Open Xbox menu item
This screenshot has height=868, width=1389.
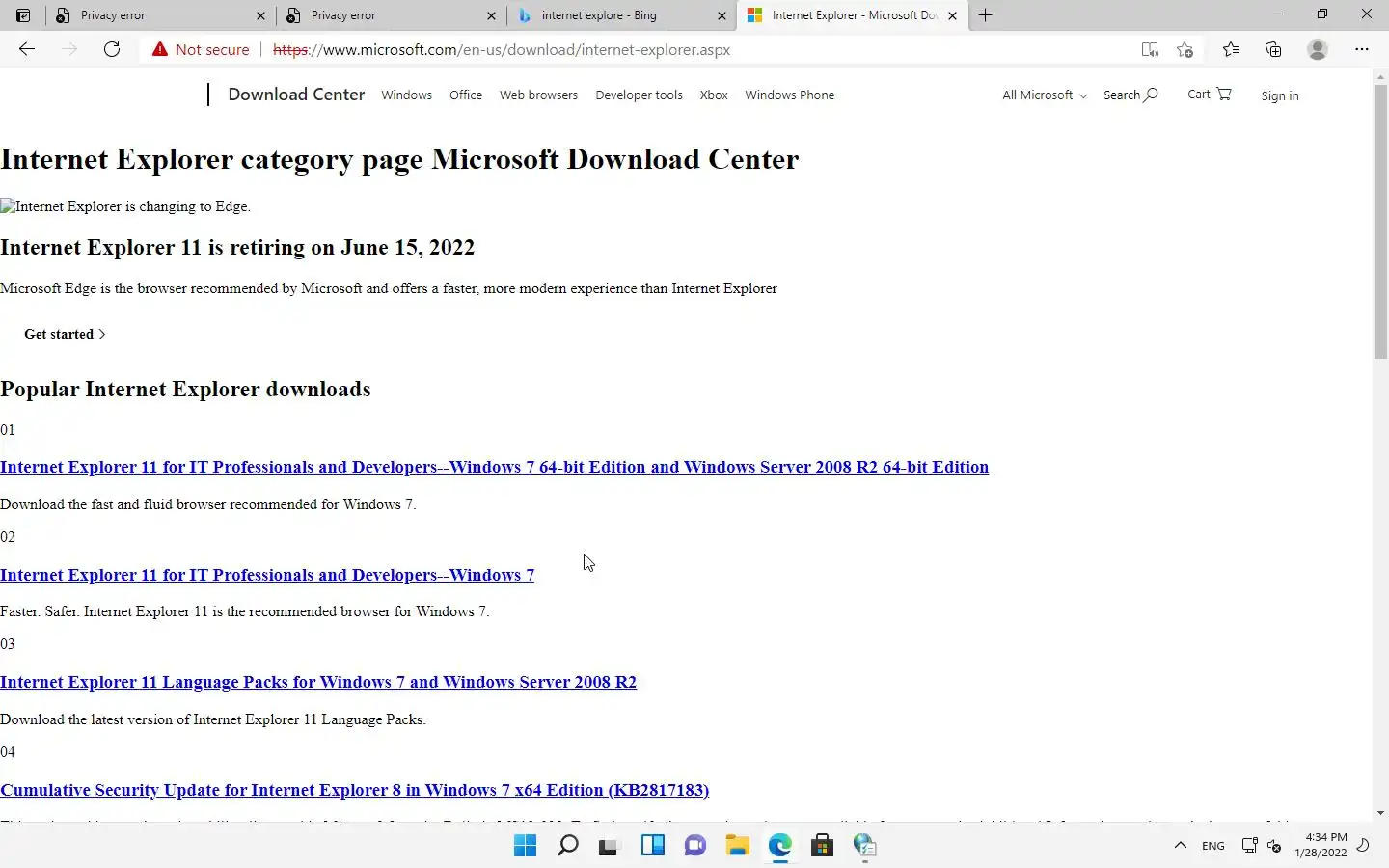(x=714, y=95)
